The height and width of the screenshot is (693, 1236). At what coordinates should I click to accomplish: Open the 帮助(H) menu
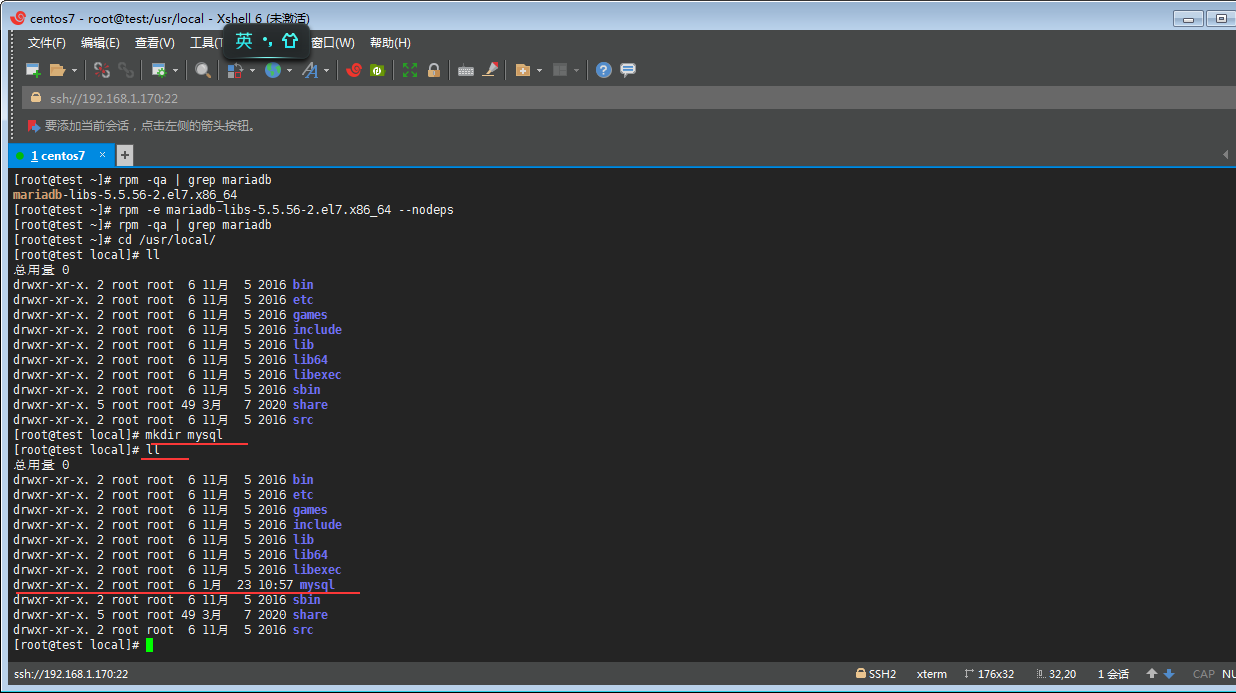[x=390, y=43]
